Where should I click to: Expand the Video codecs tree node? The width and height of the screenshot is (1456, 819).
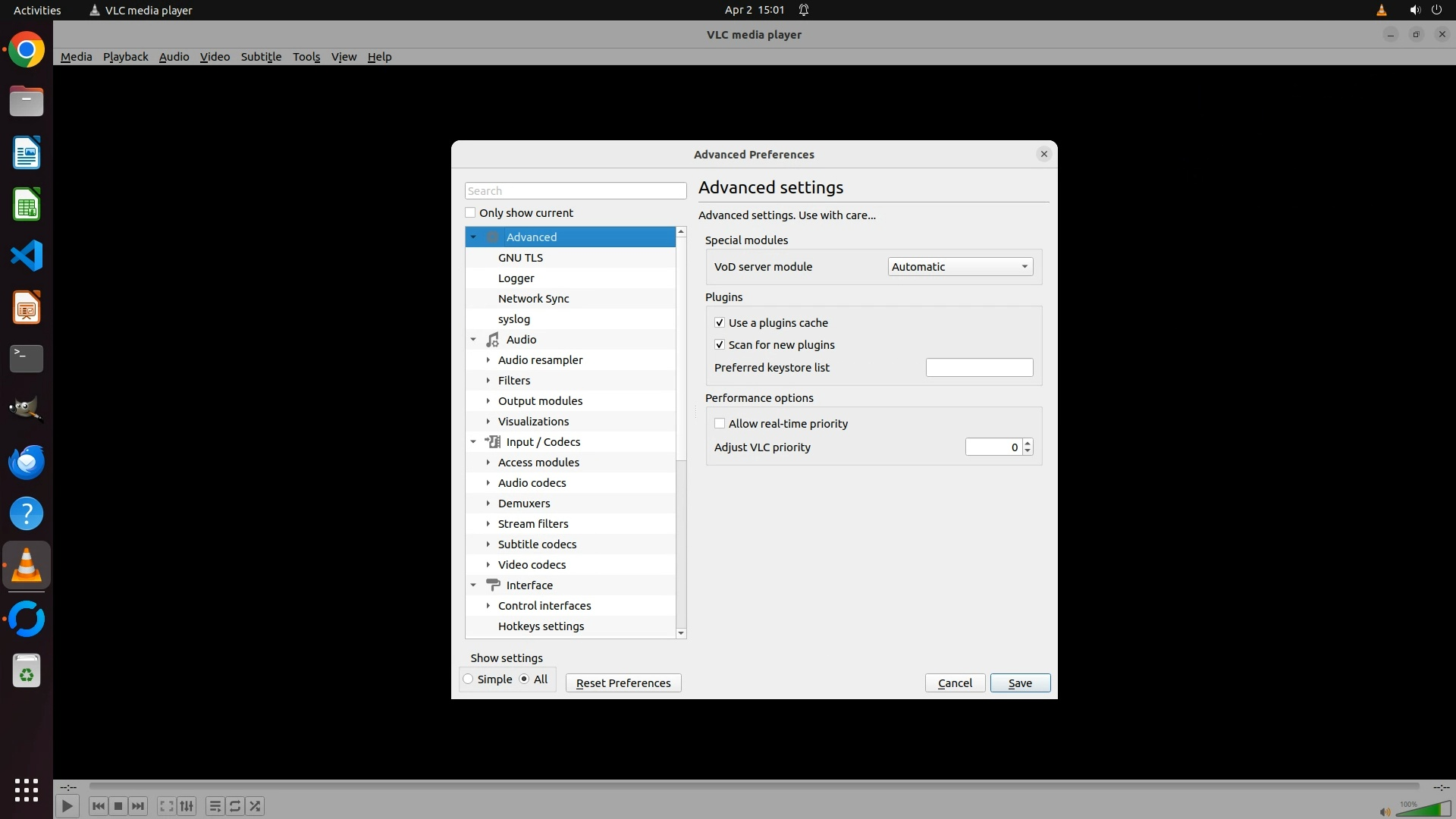tap(488, 565)
